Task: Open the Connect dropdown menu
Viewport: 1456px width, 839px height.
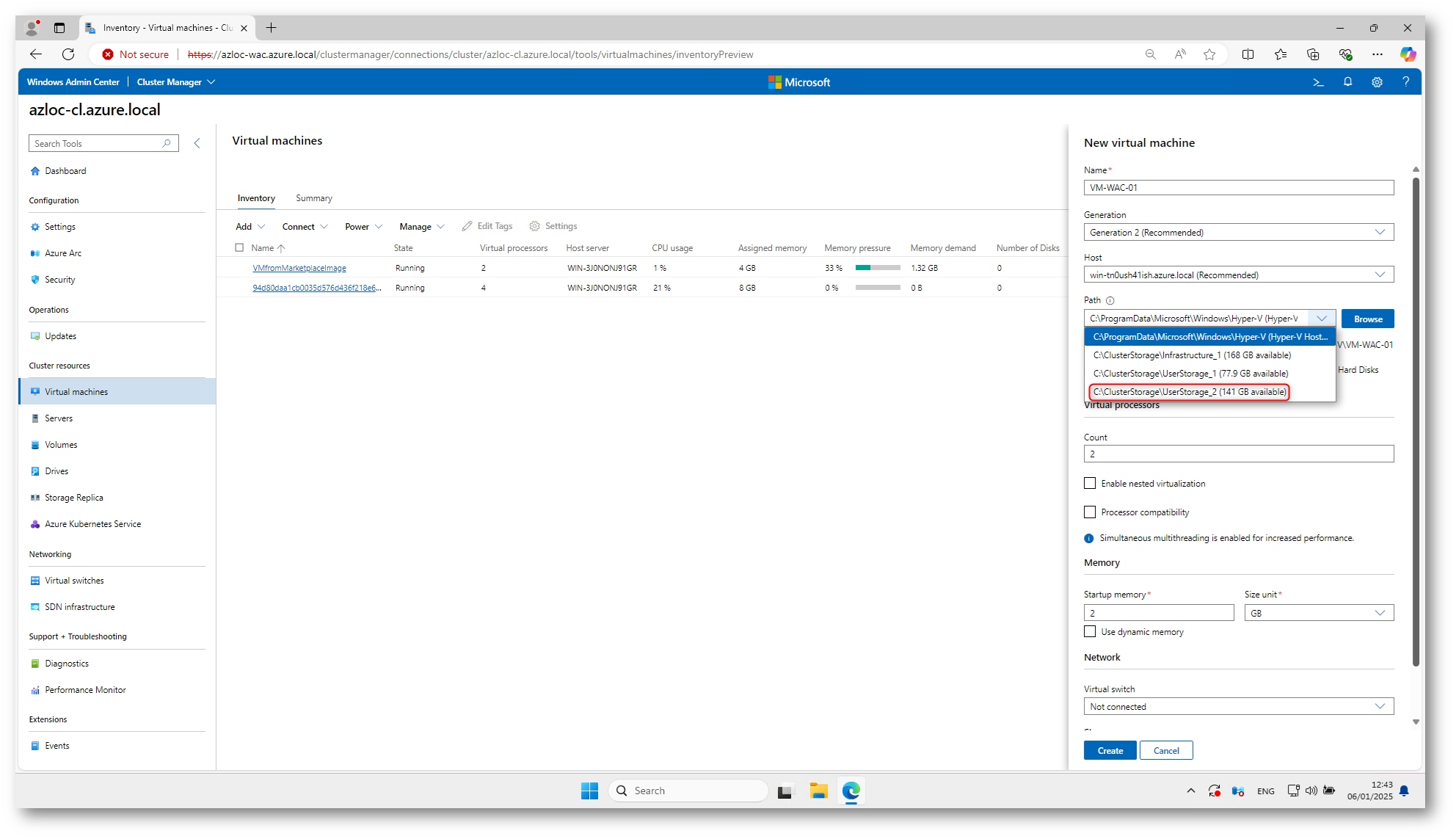Action: 305,227
